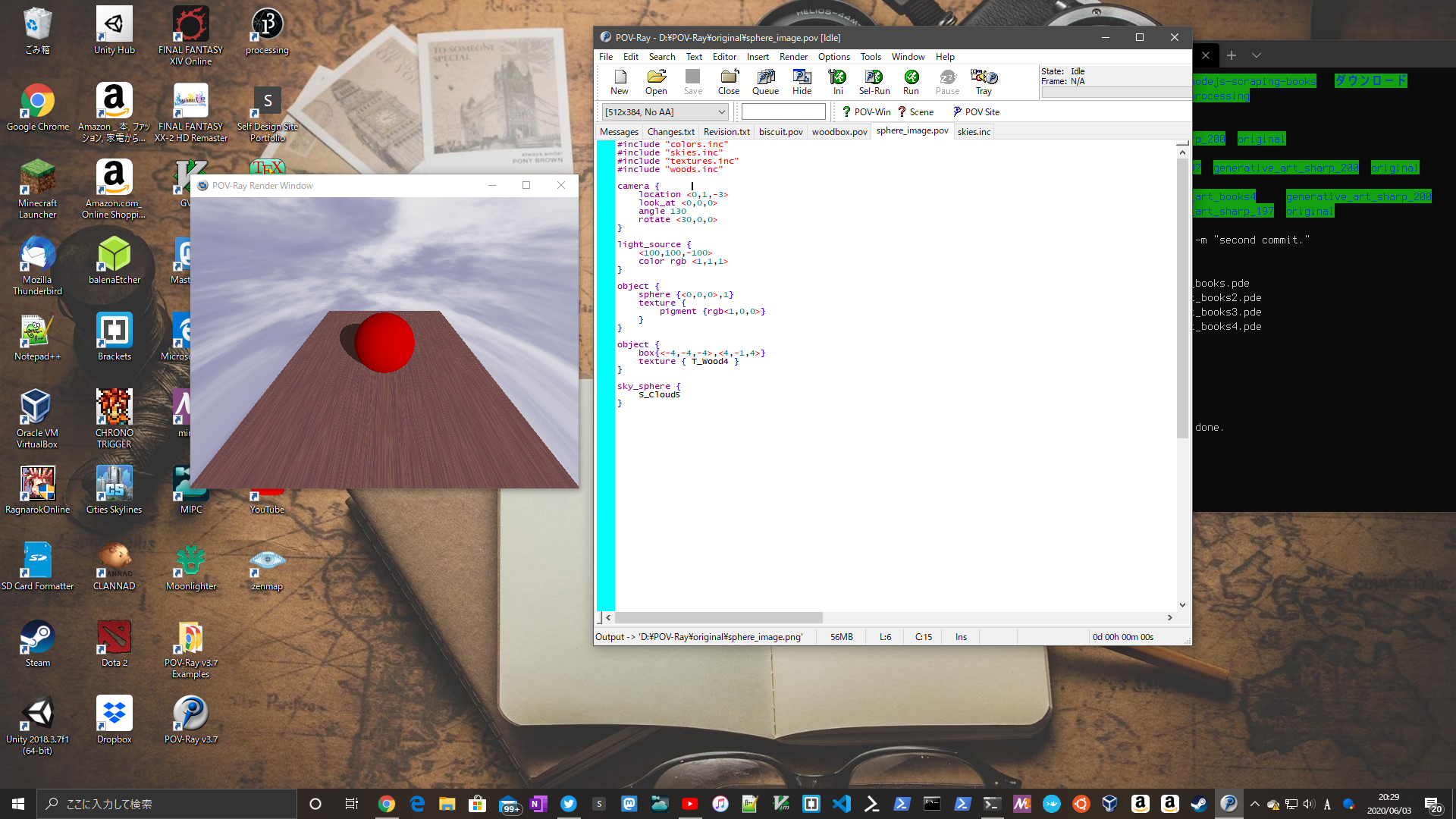Image resolution: width=1456 pixels, height=819 pixels.
Task: Click the Queue toolbar icon
Action: tap(765, 82)
